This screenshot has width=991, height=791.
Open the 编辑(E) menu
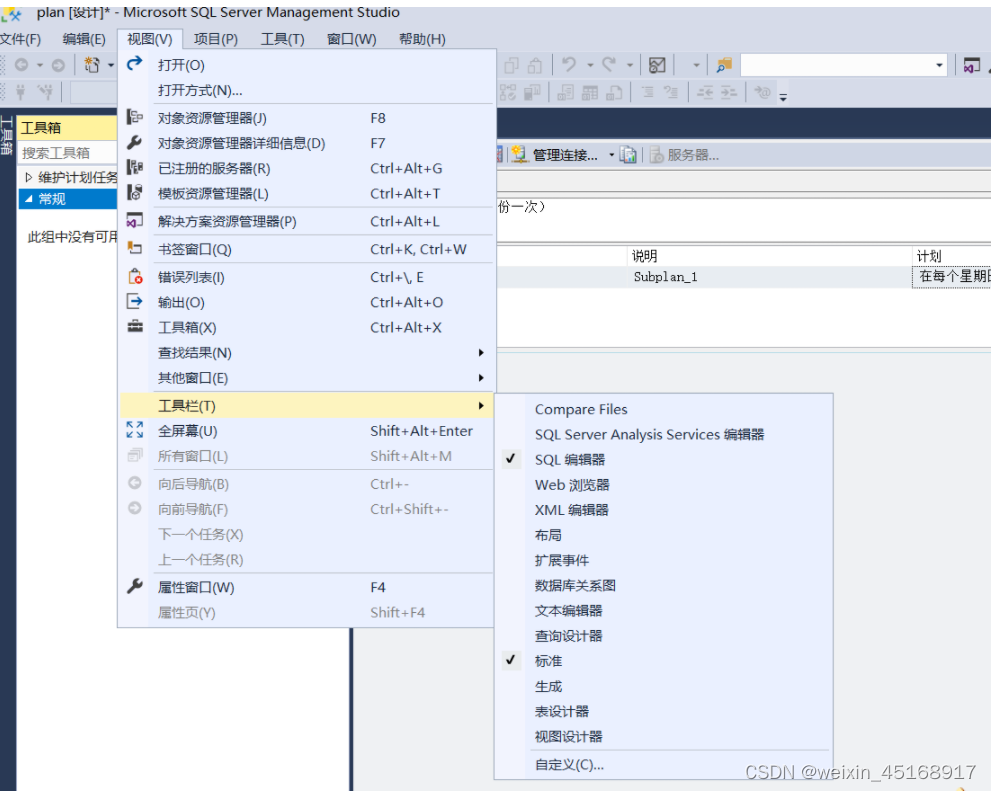[84, 39]
